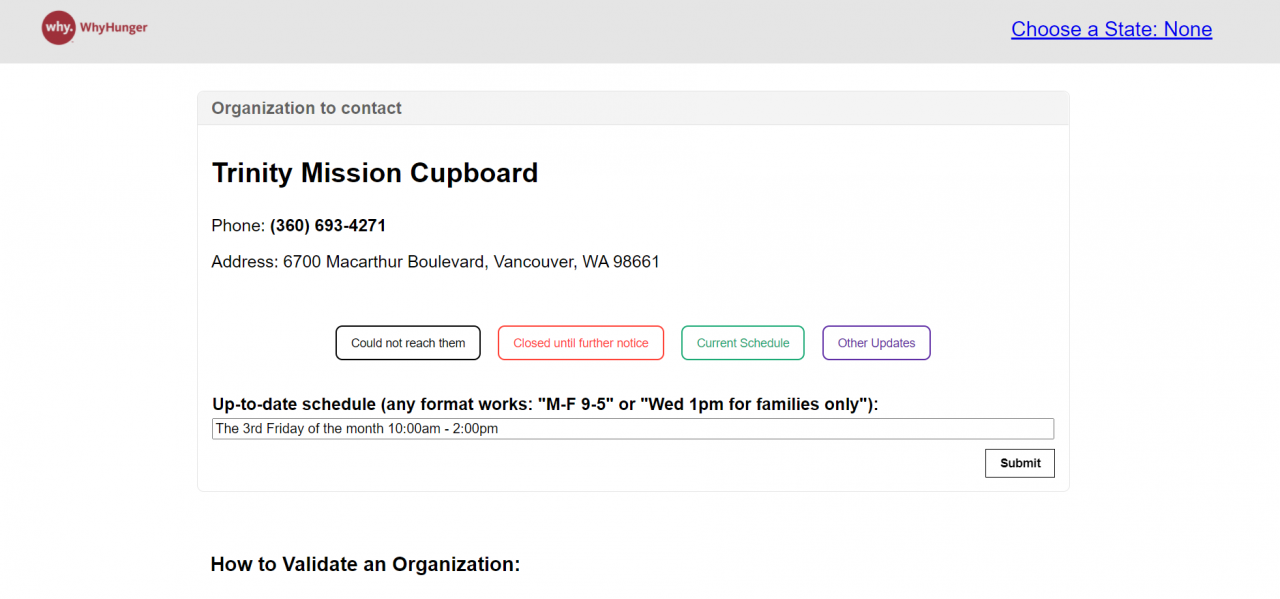Choose the green 'Current Schedule' button
Viewport: 1280px width, 599px height.
click(742, 343)
